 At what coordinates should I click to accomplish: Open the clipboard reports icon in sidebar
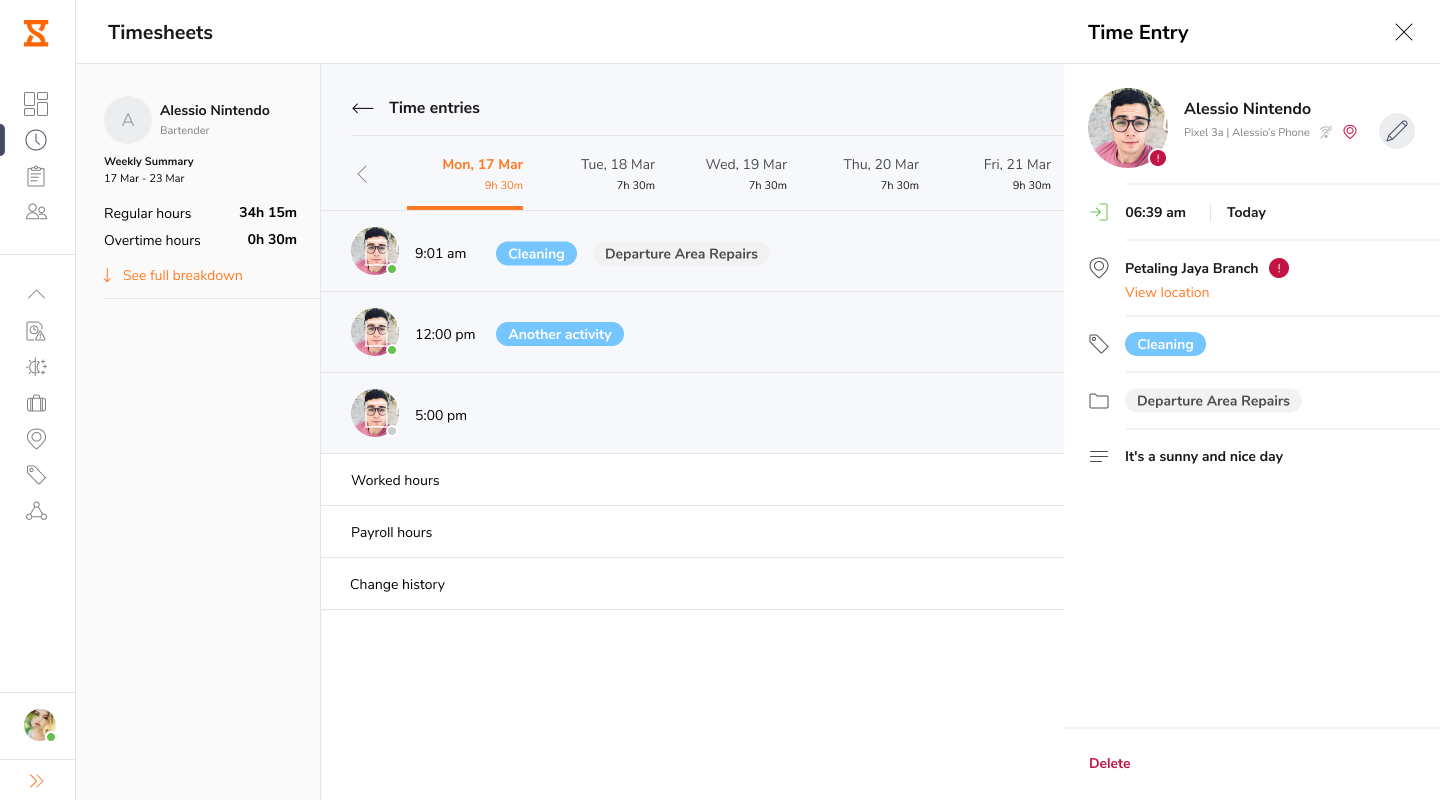coord(36,176)
